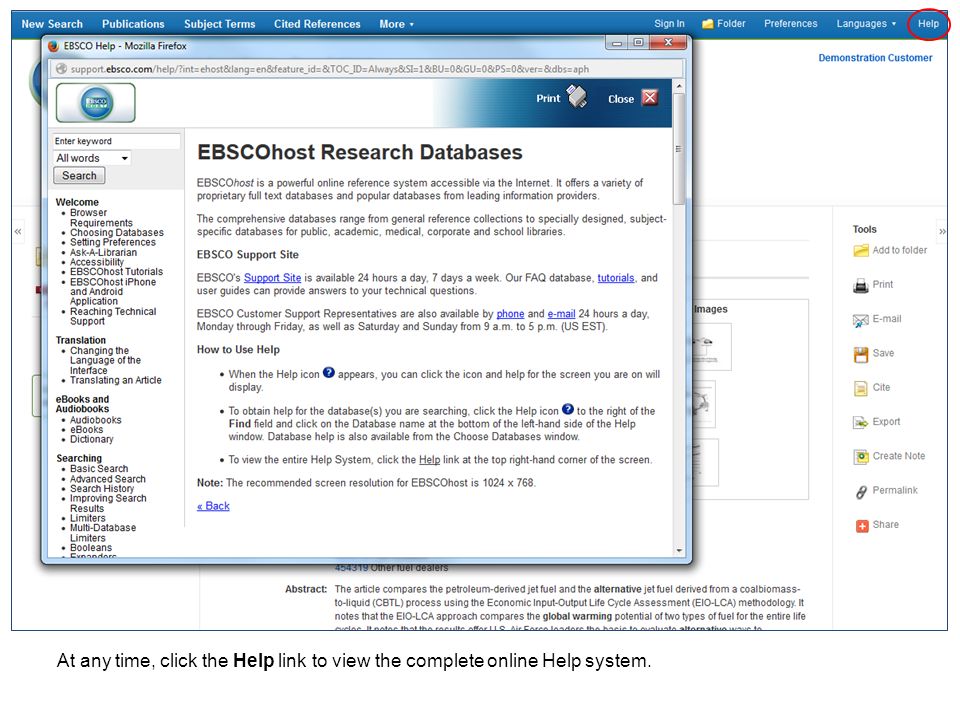The width and height of the screenshot is (960, 720).
Task: Open Dictionary help topic
Action: (x=92, y=440)
